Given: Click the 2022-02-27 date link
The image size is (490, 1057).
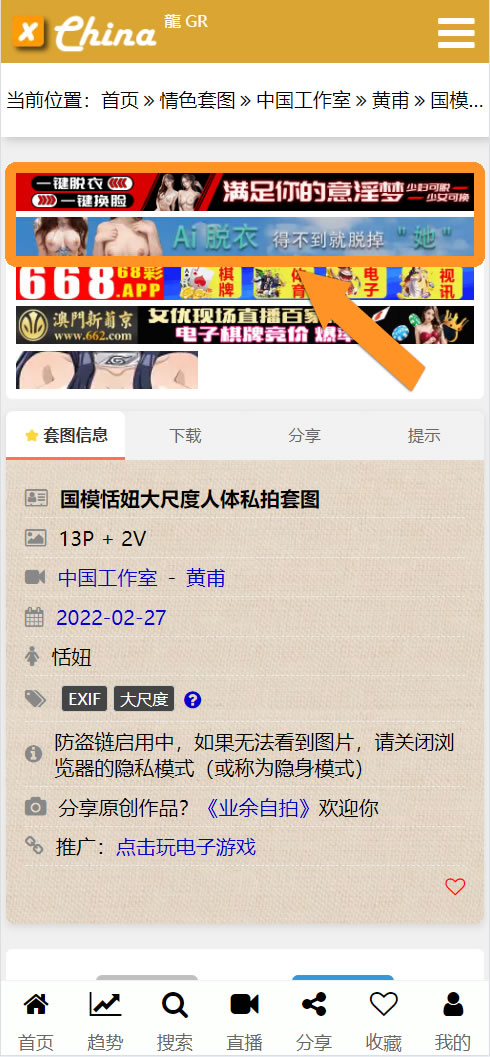Looking at the screenshot, I should [x=111, y=617].
